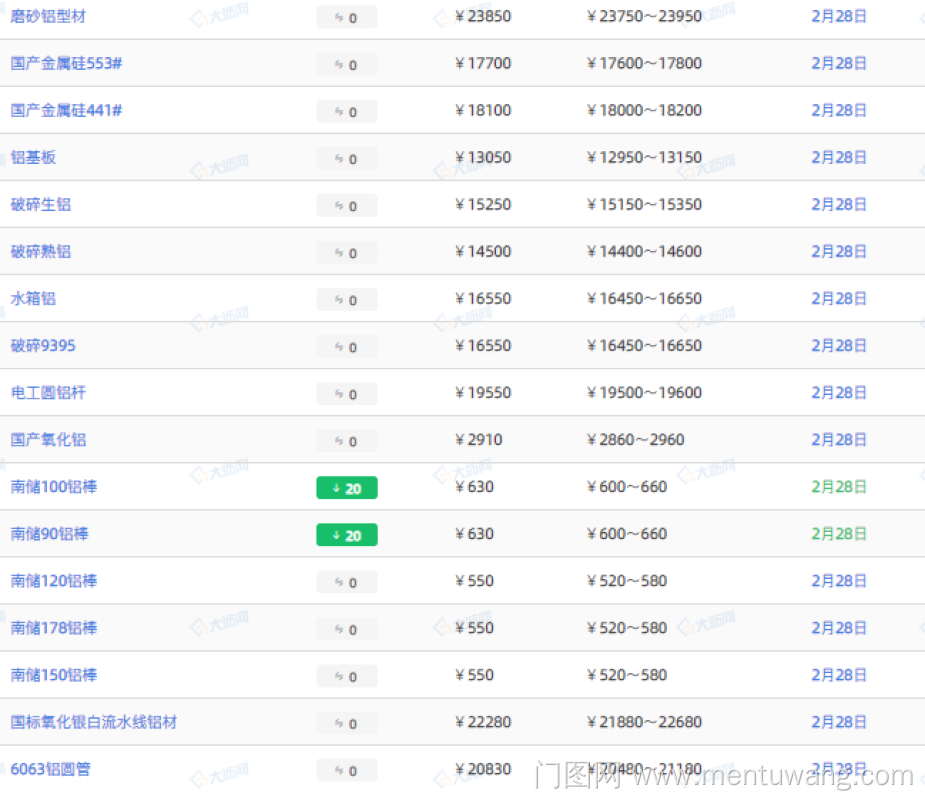Open the 磨砂铝型材 product link
The width and height of the screenshot is (925, 800).
pos(48,17)
